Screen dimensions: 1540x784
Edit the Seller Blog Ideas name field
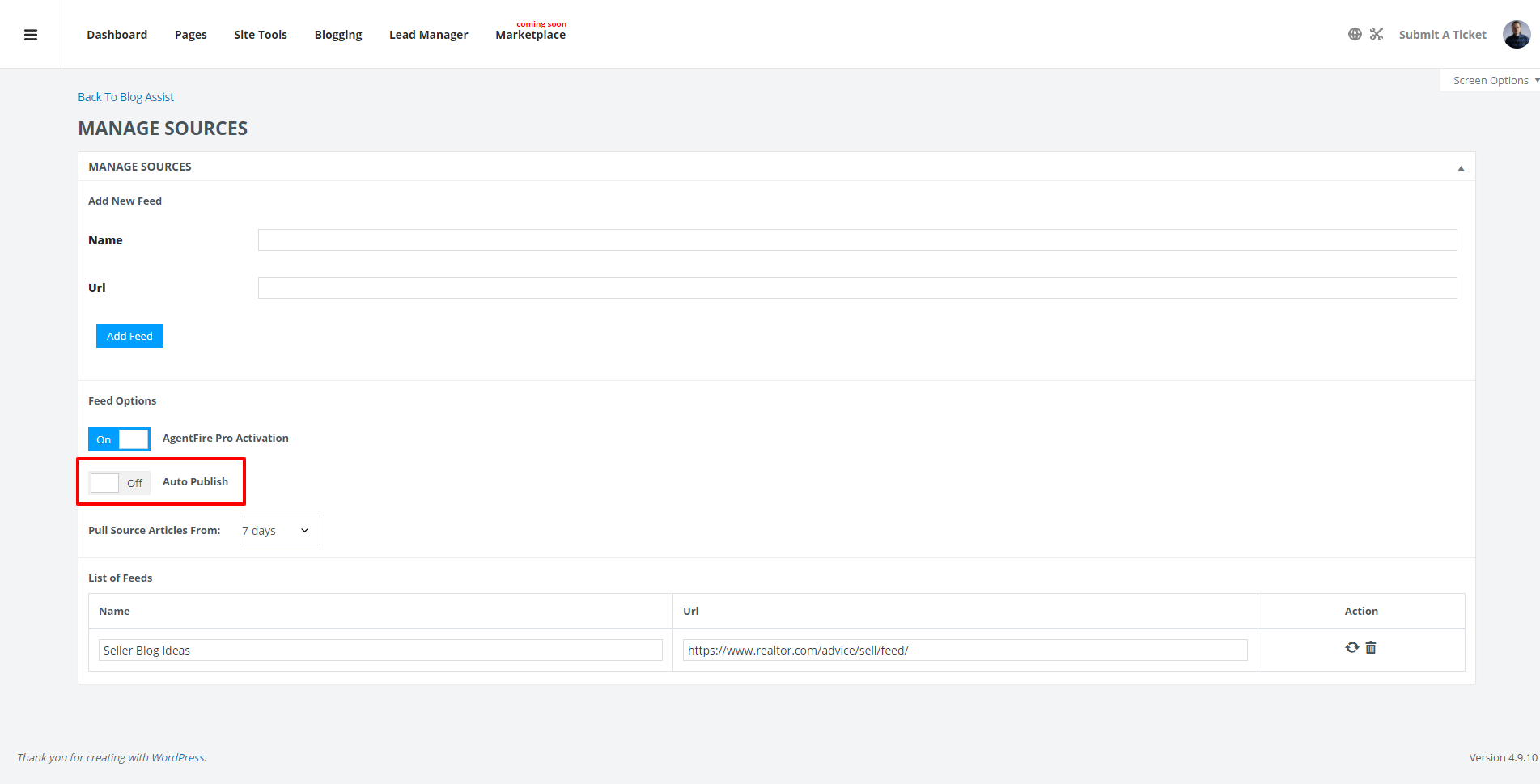coord(380,651)
